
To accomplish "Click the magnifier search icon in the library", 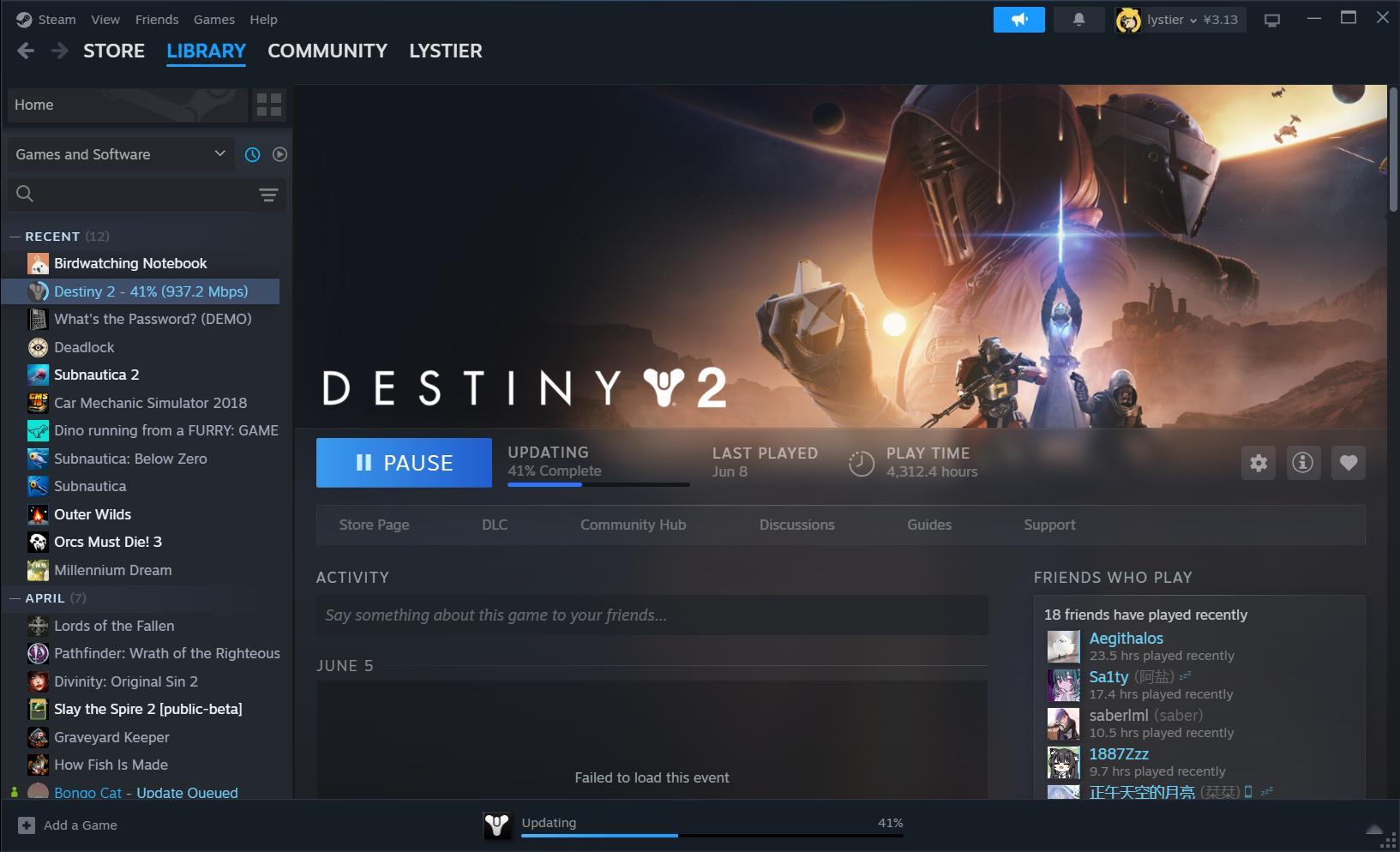I will point(25,194).
